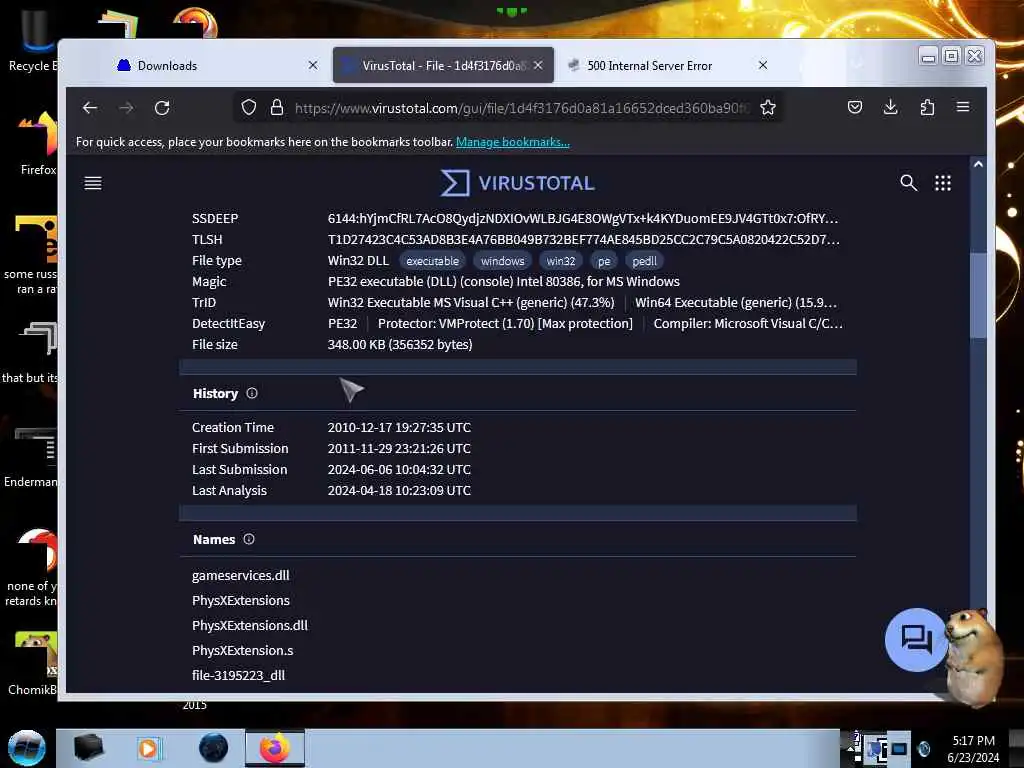Close the VirusTotal tab
1024x768 pixels.
click(x=538, y=65)
